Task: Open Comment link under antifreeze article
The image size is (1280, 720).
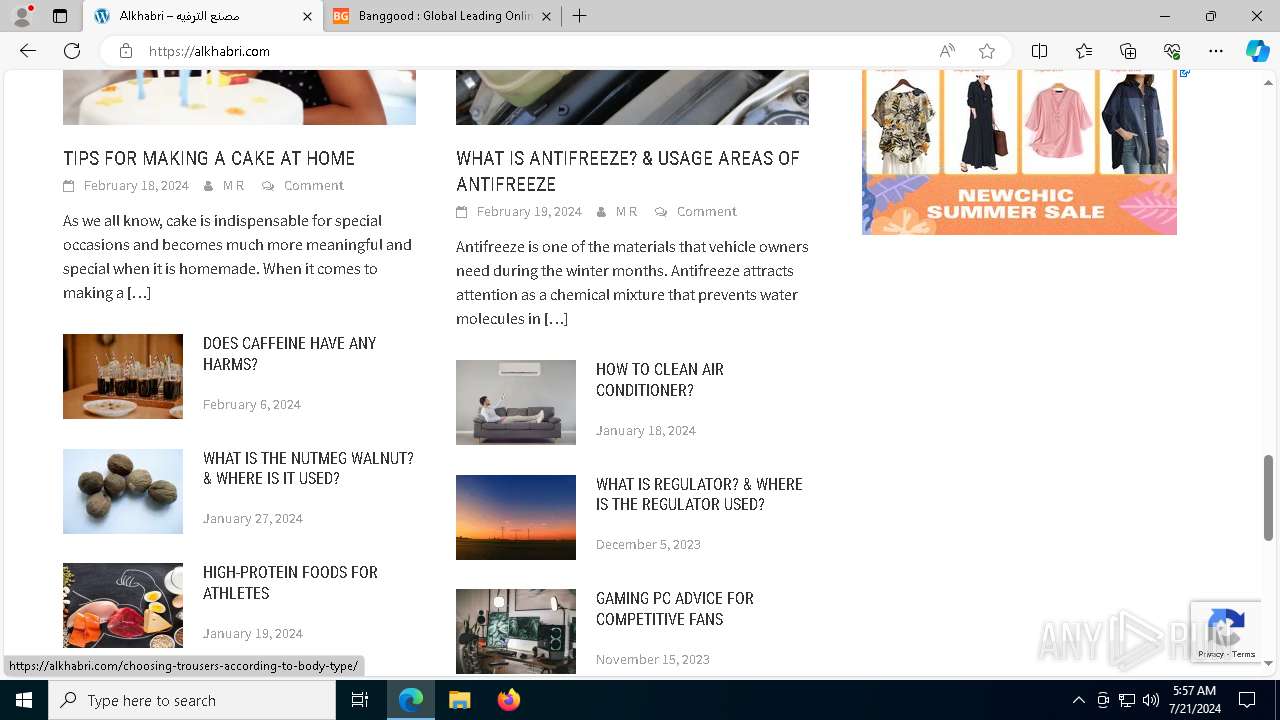Action: [706, 212]
